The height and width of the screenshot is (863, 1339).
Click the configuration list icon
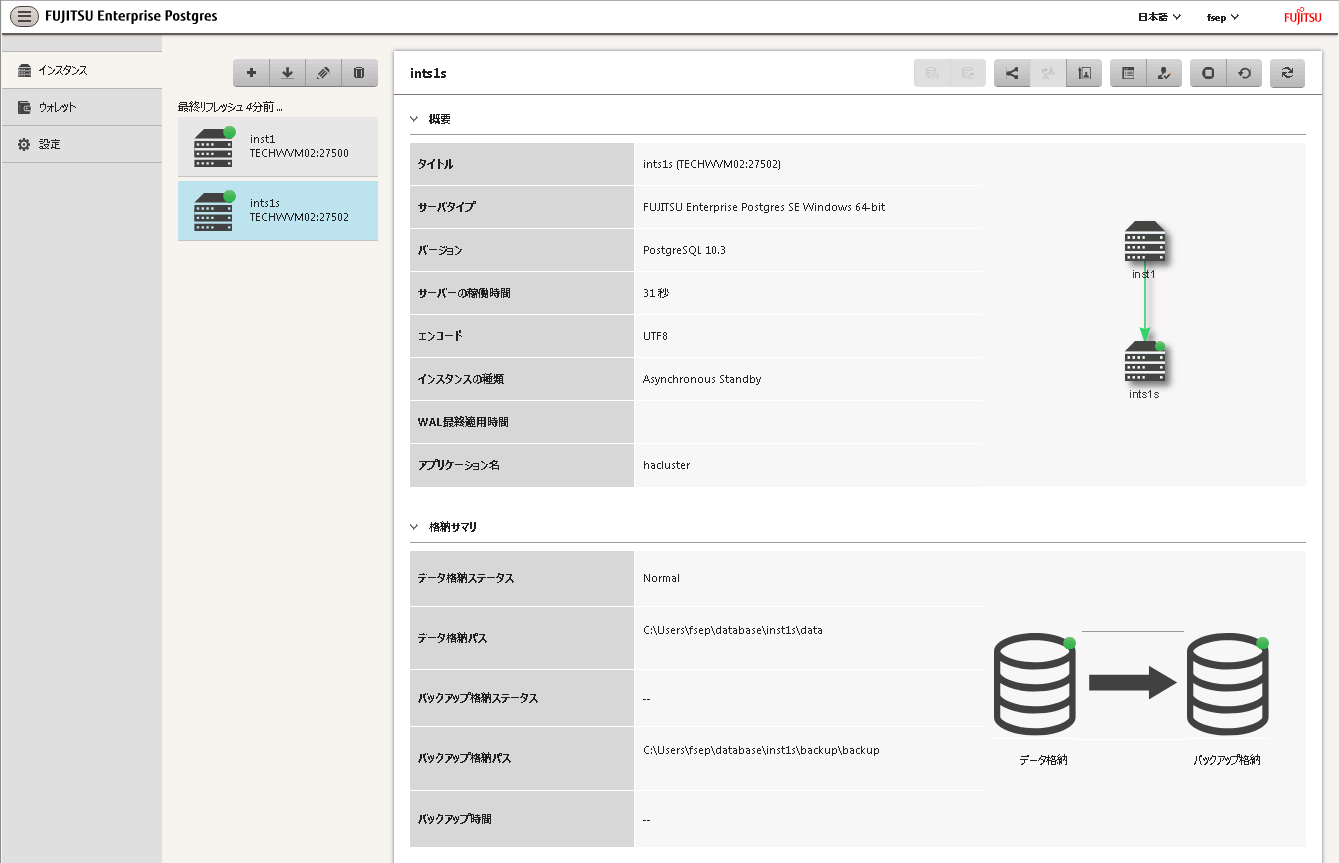point(1128,73)
